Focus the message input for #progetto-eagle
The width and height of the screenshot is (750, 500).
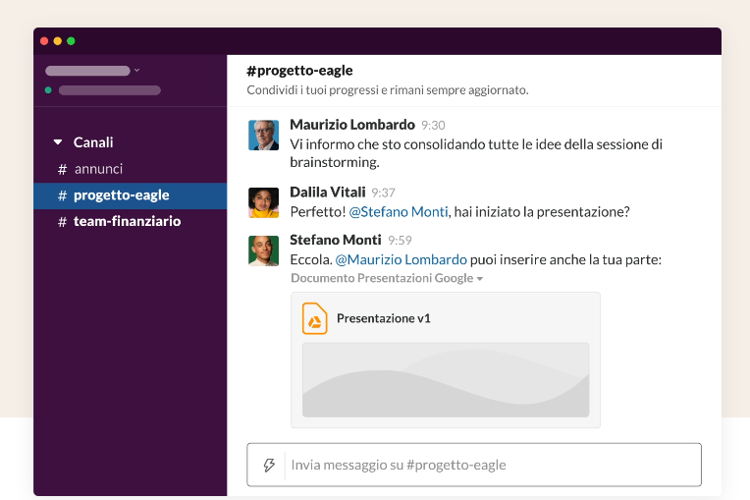490,465
